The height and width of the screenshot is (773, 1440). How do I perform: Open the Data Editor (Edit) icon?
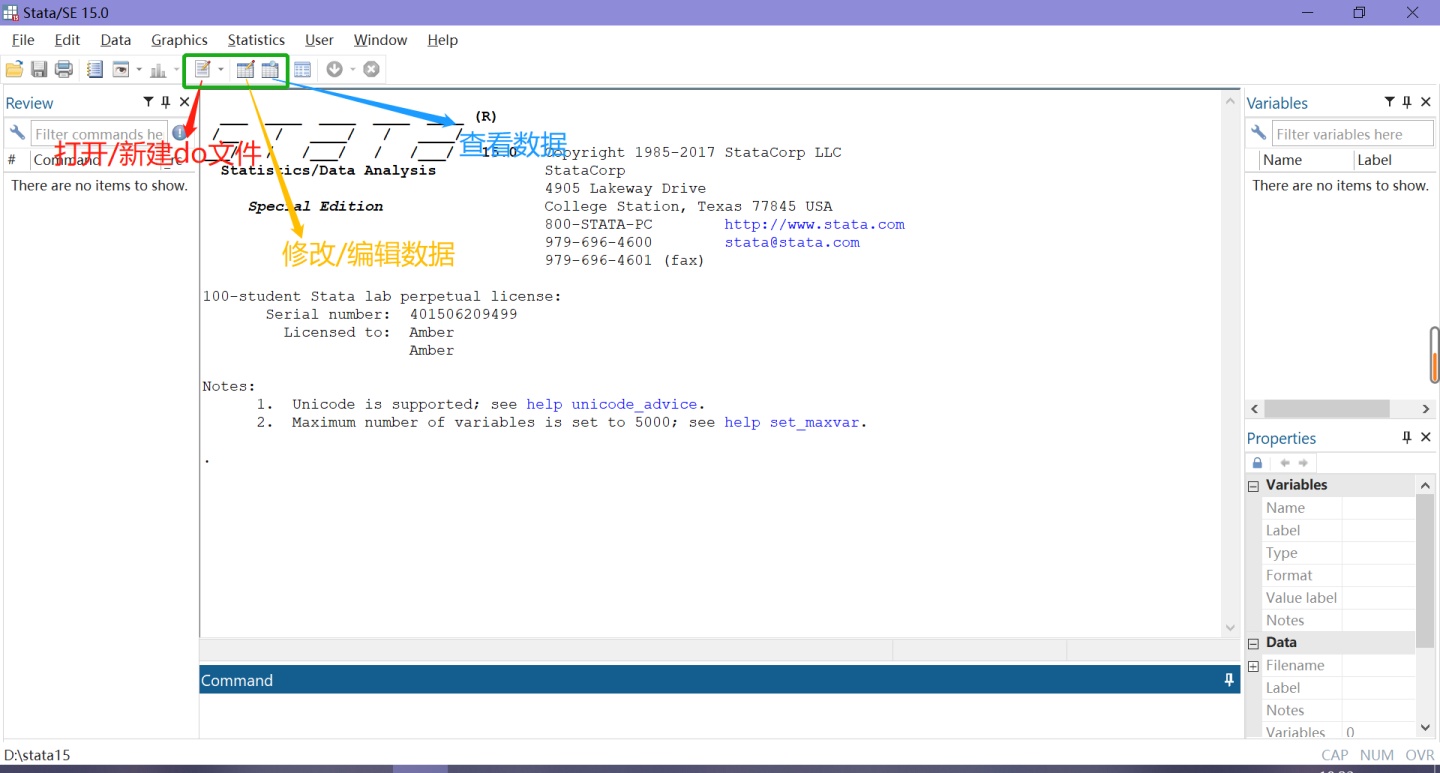click(245, 69)
